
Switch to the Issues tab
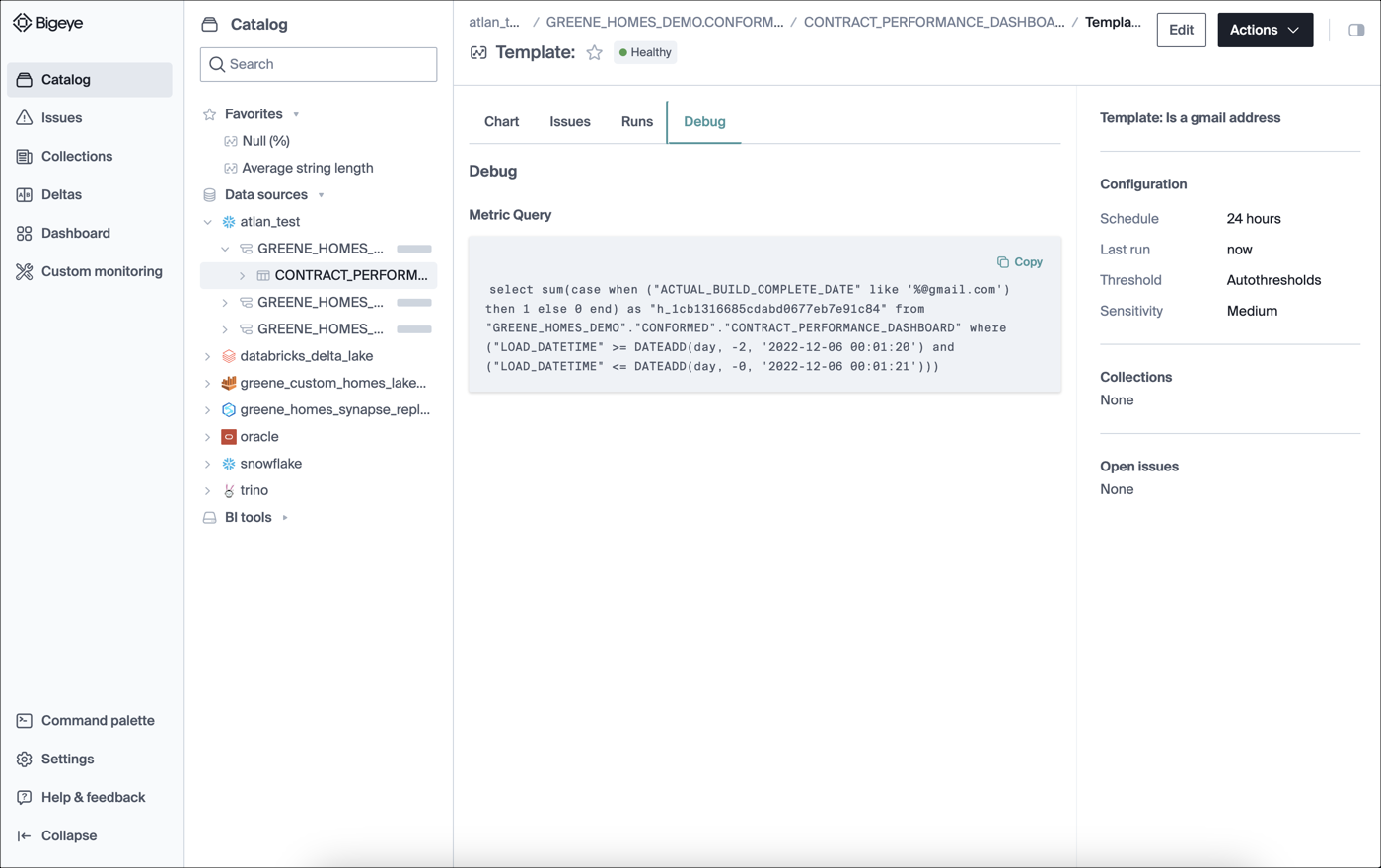tap(570, 122)
